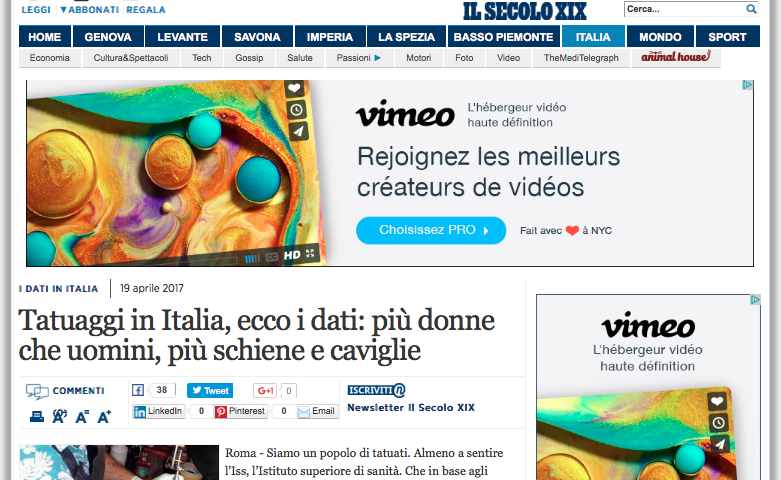Send article by Email
Viewport: 781px width, 480px height.
click(317, 411)
